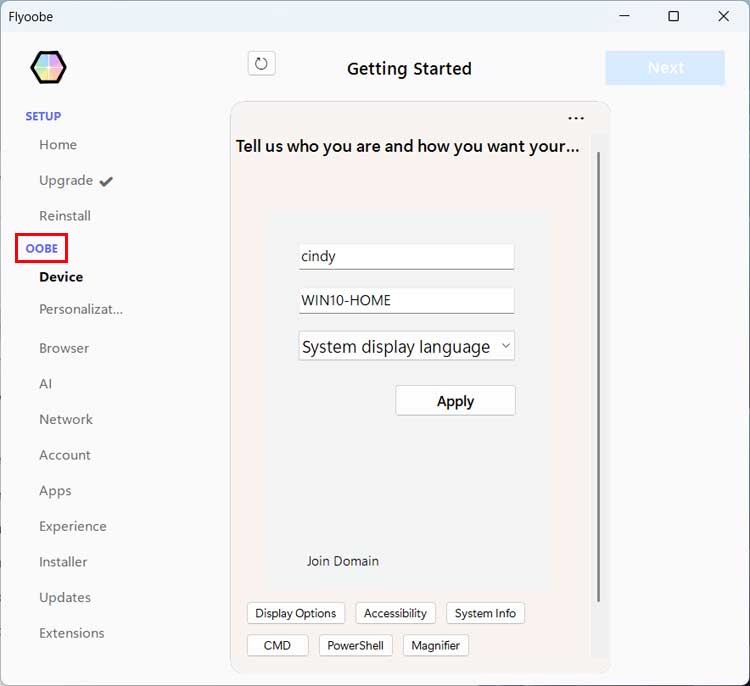Open PowerShell from the shortcut buttons
The width and height of the screenshot is (750, 686).
[x=355, y=645]
